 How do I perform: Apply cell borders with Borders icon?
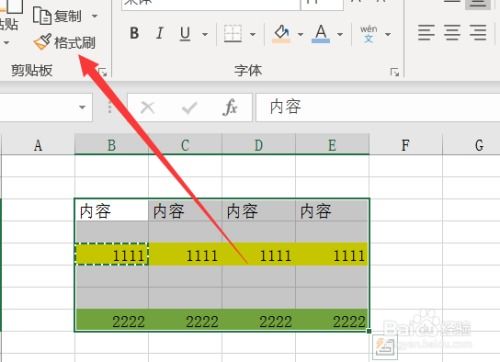[x=233, y=34]
